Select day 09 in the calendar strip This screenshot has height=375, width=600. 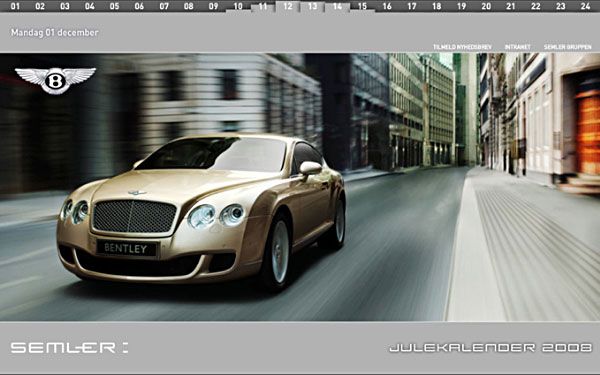(x=214, y=6)
